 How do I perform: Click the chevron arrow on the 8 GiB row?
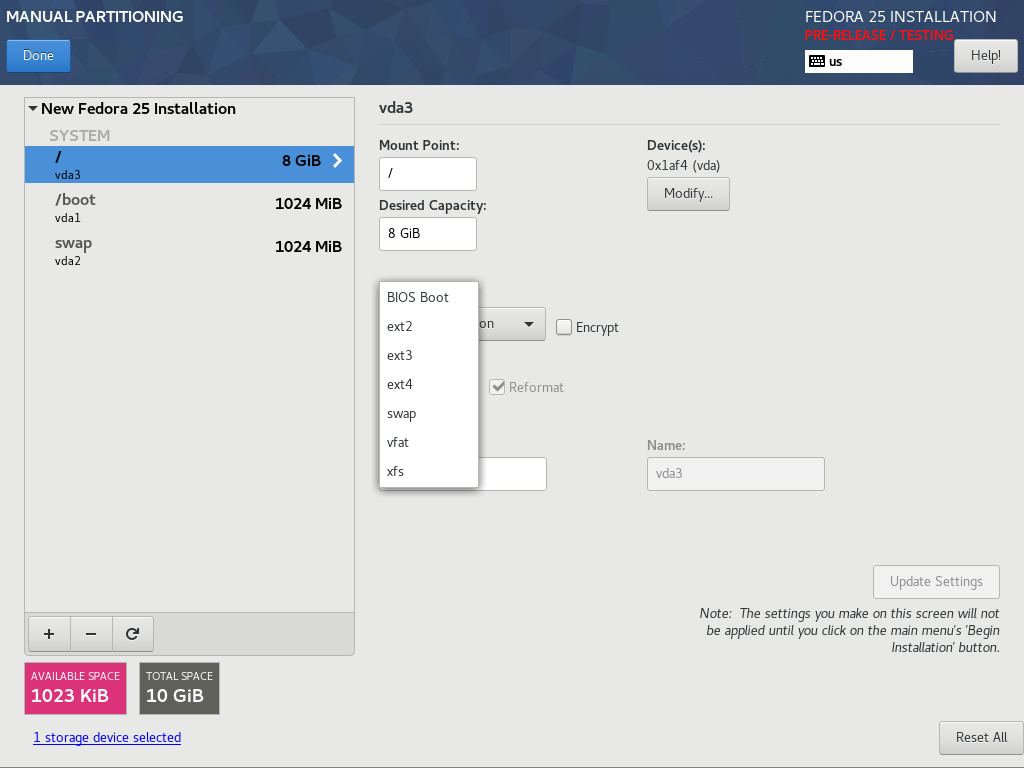coord(338,161)
